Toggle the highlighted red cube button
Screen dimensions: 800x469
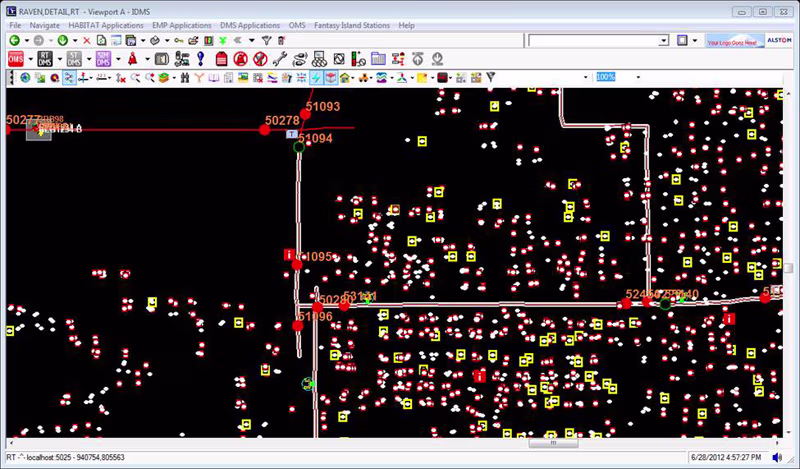click(x=331, y=78)
